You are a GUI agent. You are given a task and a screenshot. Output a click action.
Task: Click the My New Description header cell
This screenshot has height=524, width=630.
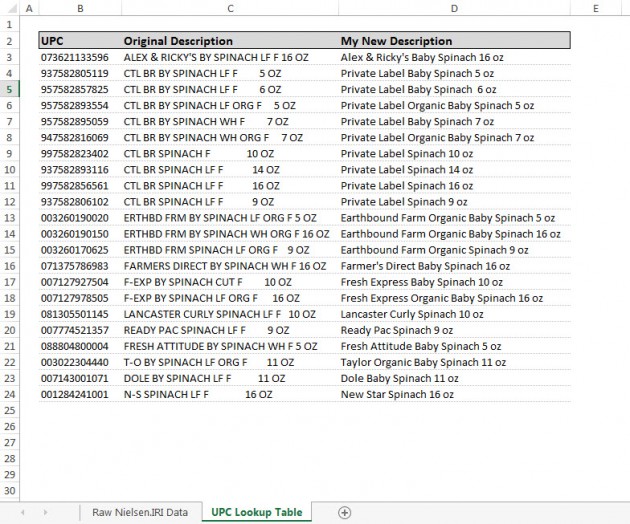coord(454,41)
